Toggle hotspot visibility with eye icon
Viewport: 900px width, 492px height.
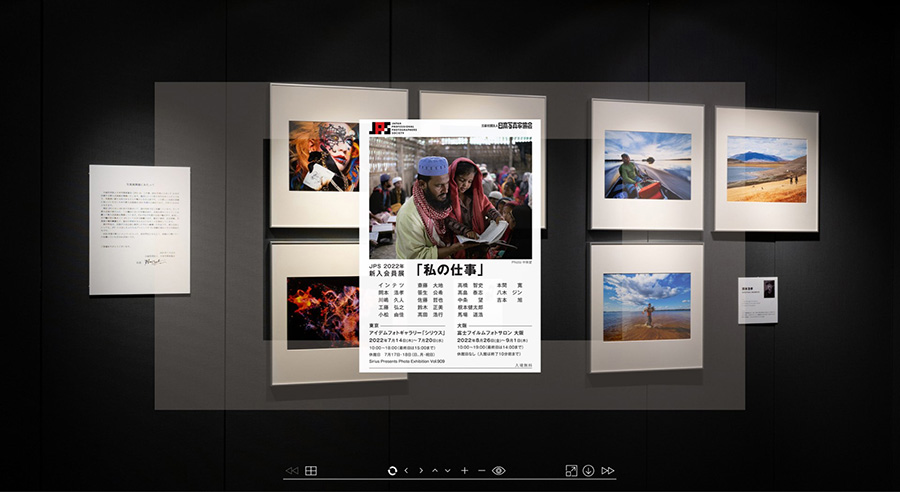[x=499, y=470]
